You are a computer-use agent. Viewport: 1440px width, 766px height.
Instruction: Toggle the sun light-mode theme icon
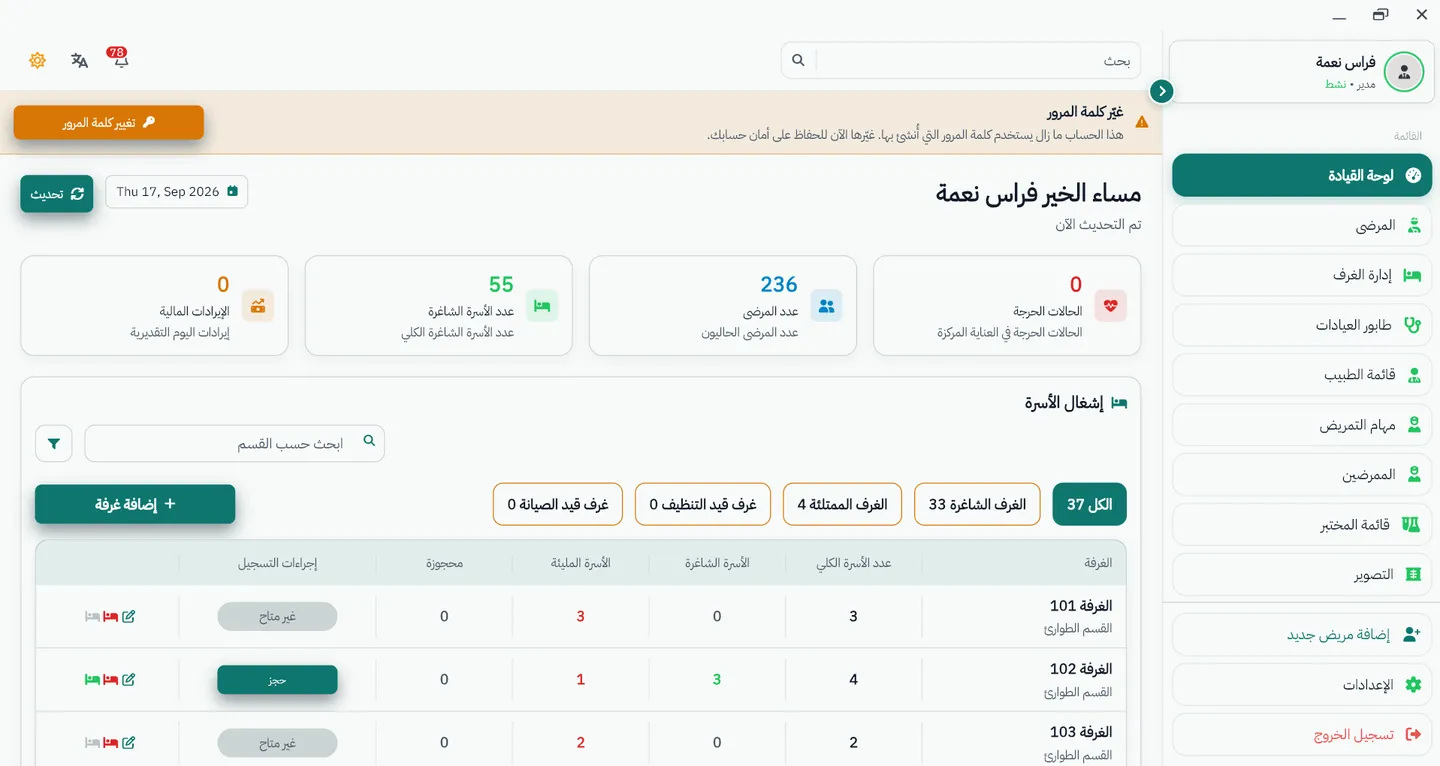[38, 60]
